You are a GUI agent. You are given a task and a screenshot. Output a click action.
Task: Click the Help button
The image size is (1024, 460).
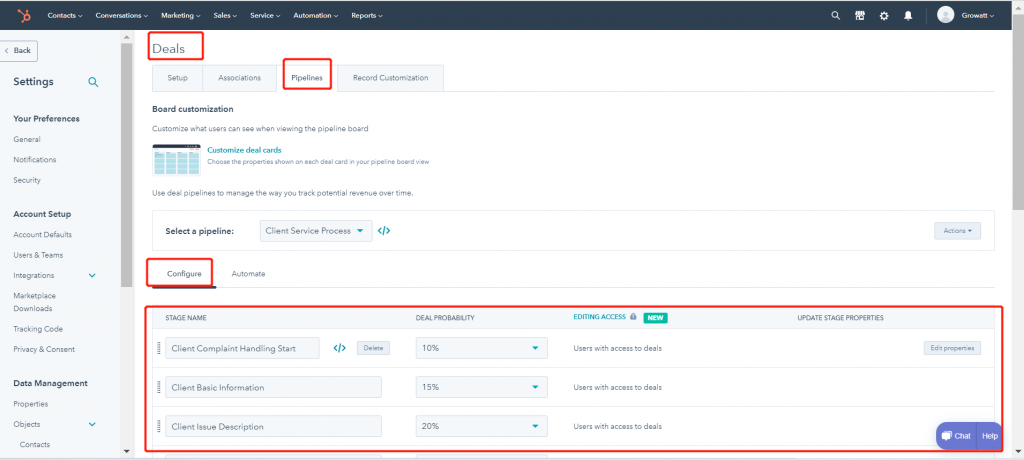click(x=990, y=436)
